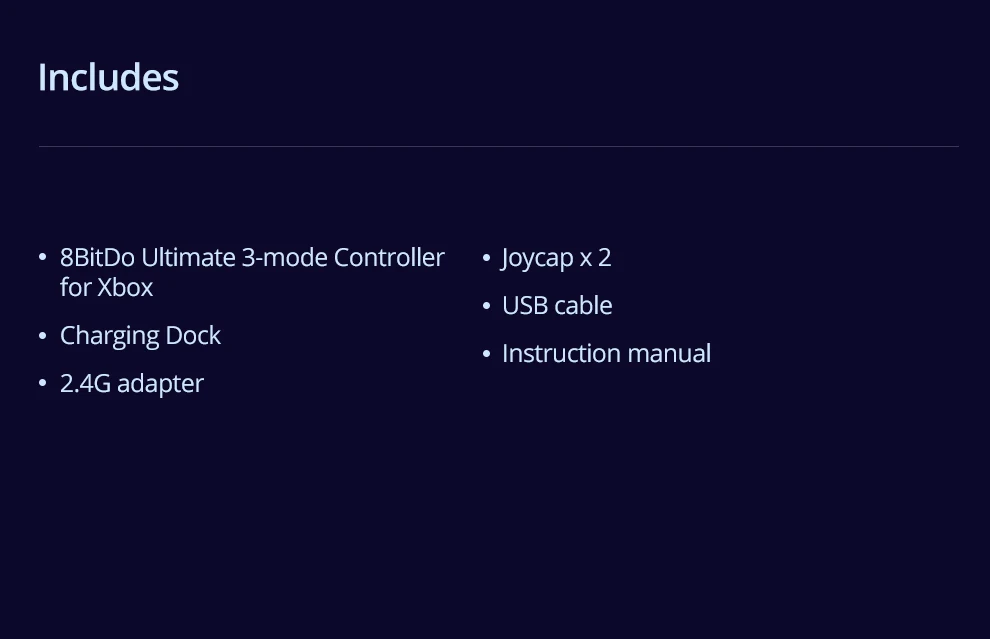Click the 2.4G adapter list item

pos(132,384)
